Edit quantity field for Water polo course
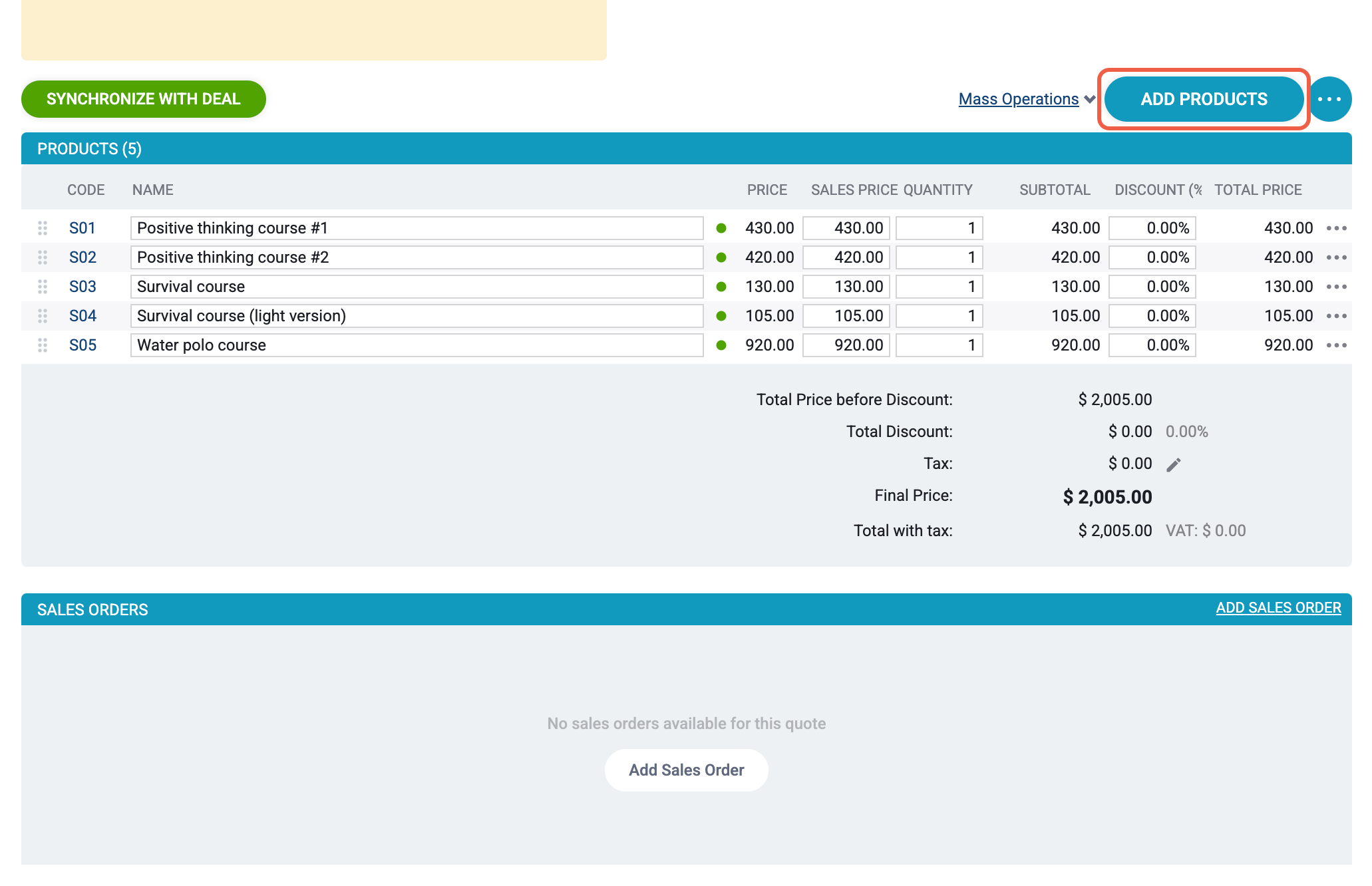The height and width of the screenshot is (886, 1372). tap(939, 345)
